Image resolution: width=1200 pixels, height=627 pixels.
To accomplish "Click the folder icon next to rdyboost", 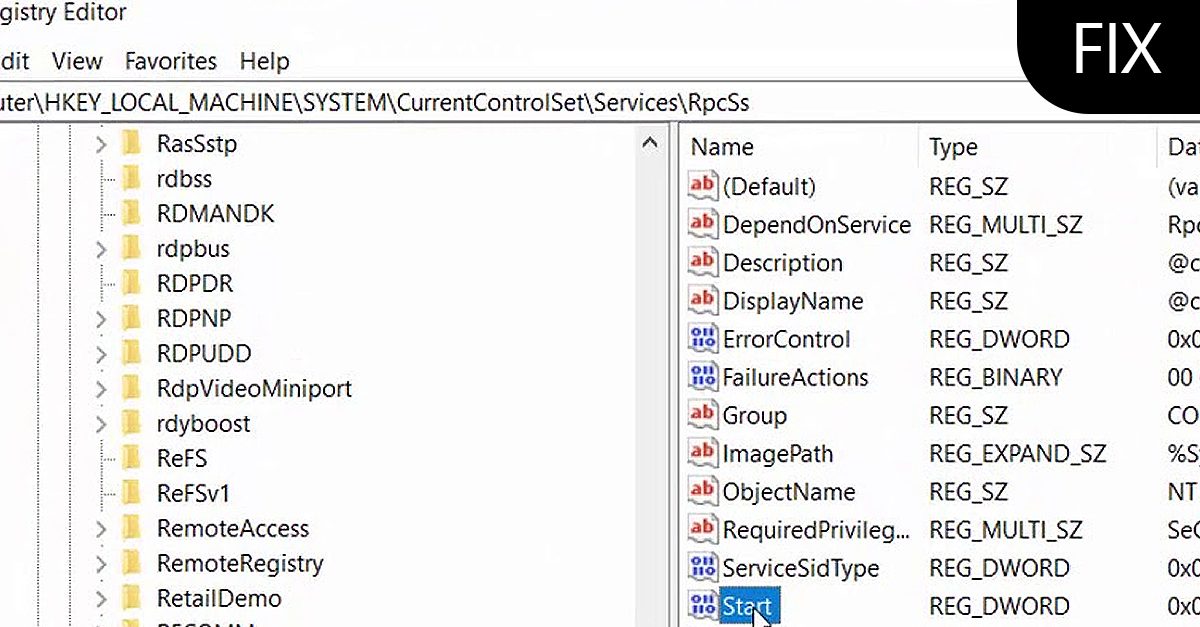I will pyautogui.click(x=131, y=423).
